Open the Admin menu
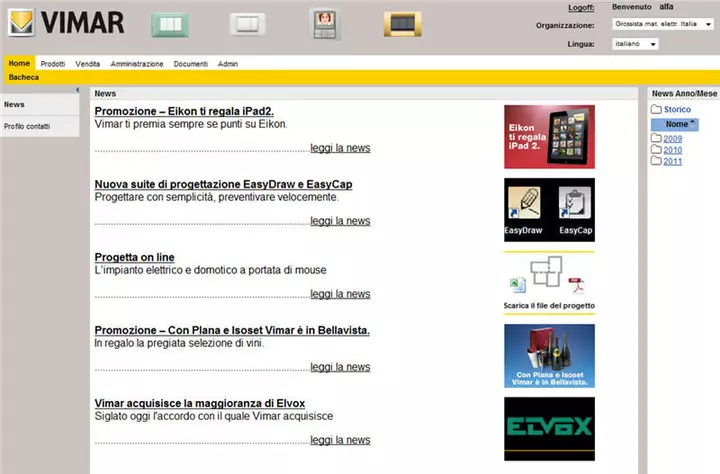This screenshot has width=720, height=474. click(x=228, y=64)
